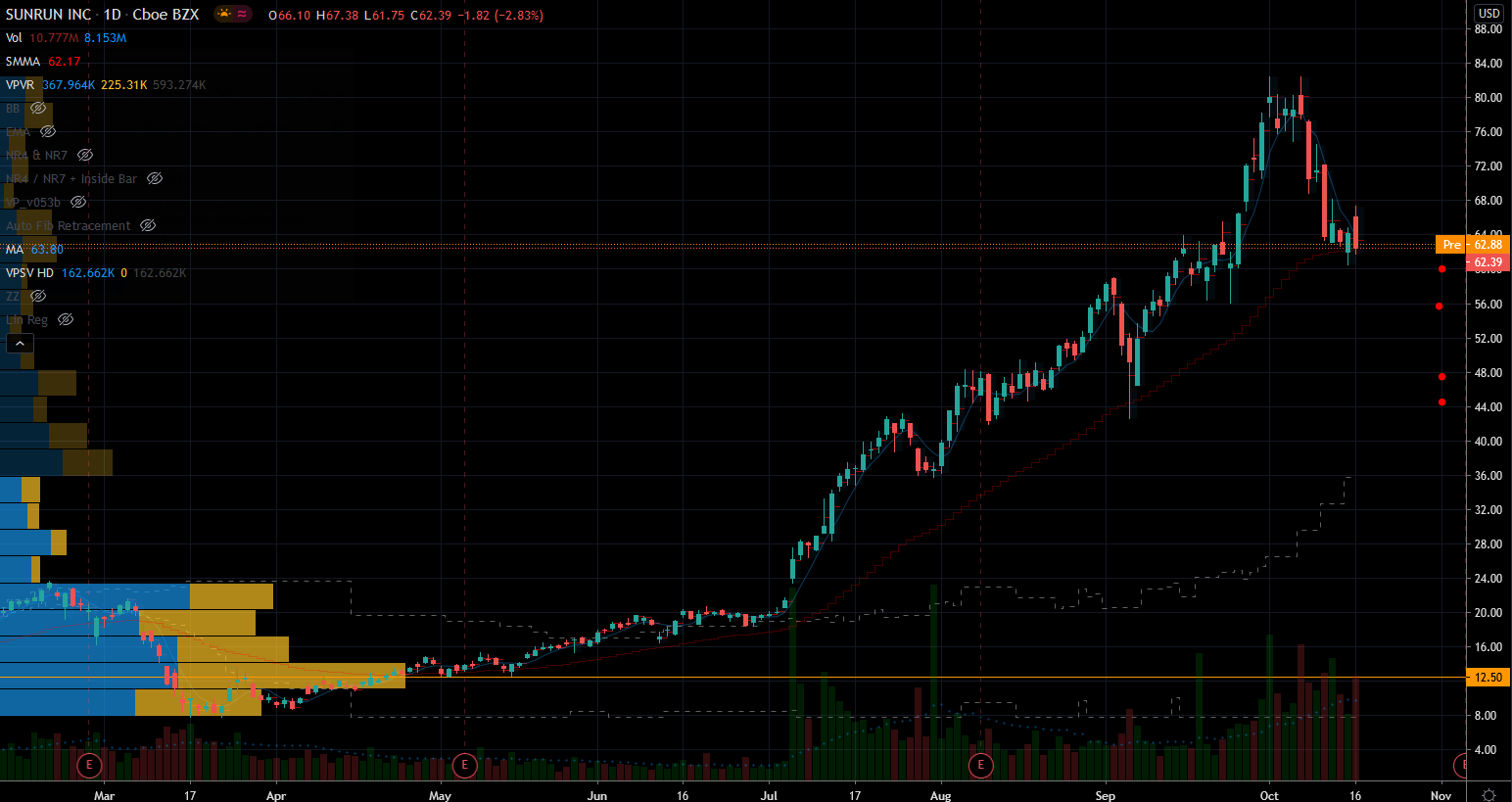This screenshot has height=802, width=1512.
Task: Show the Lin Reg indicator
Action: [66, 320]
